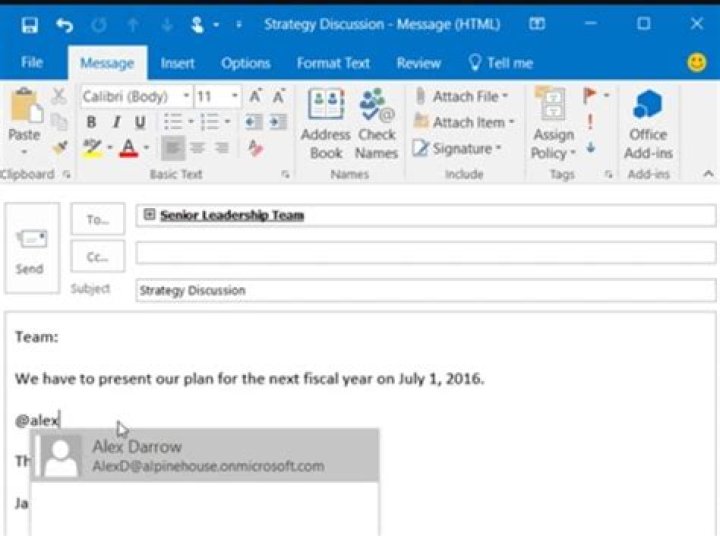The width and height of the screenshot is (720, 536).
Task: Open highlight color dropdown arrow
Action: (x=110, y=148)
